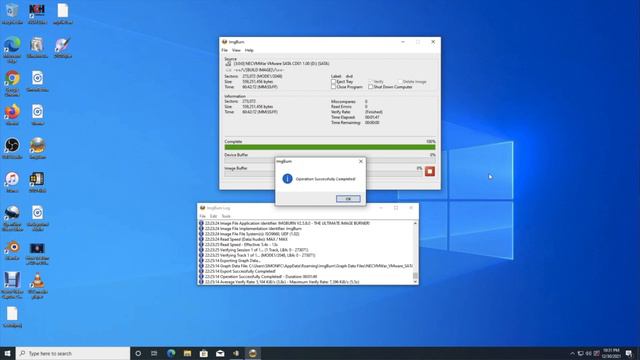The image size is (640, 360).
Task: Click the log scrollbar up arrow
Action: click(415, 223)
